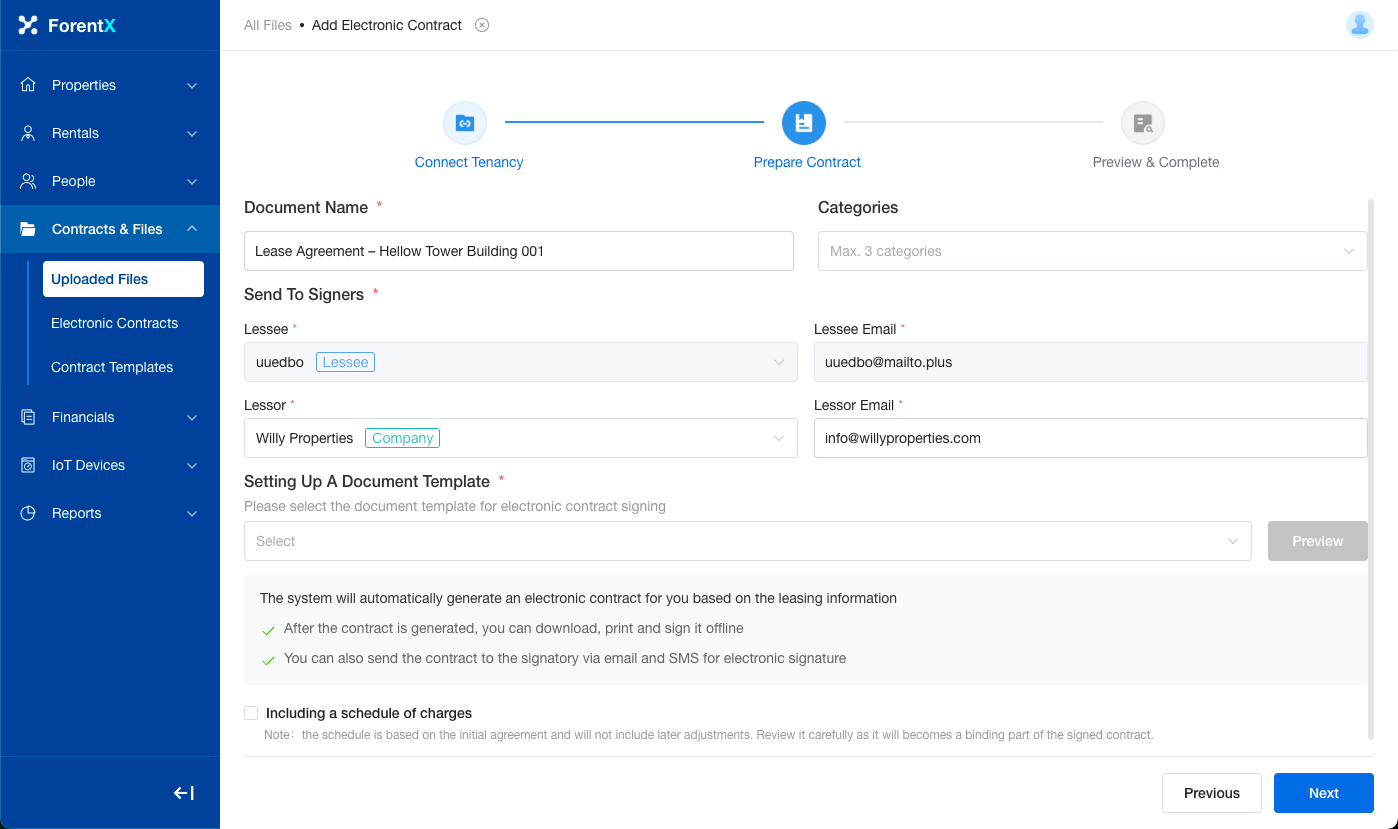Click the Connect Tenancy step icon
This screenshot has width=1398, height=829.
point(465,123)
